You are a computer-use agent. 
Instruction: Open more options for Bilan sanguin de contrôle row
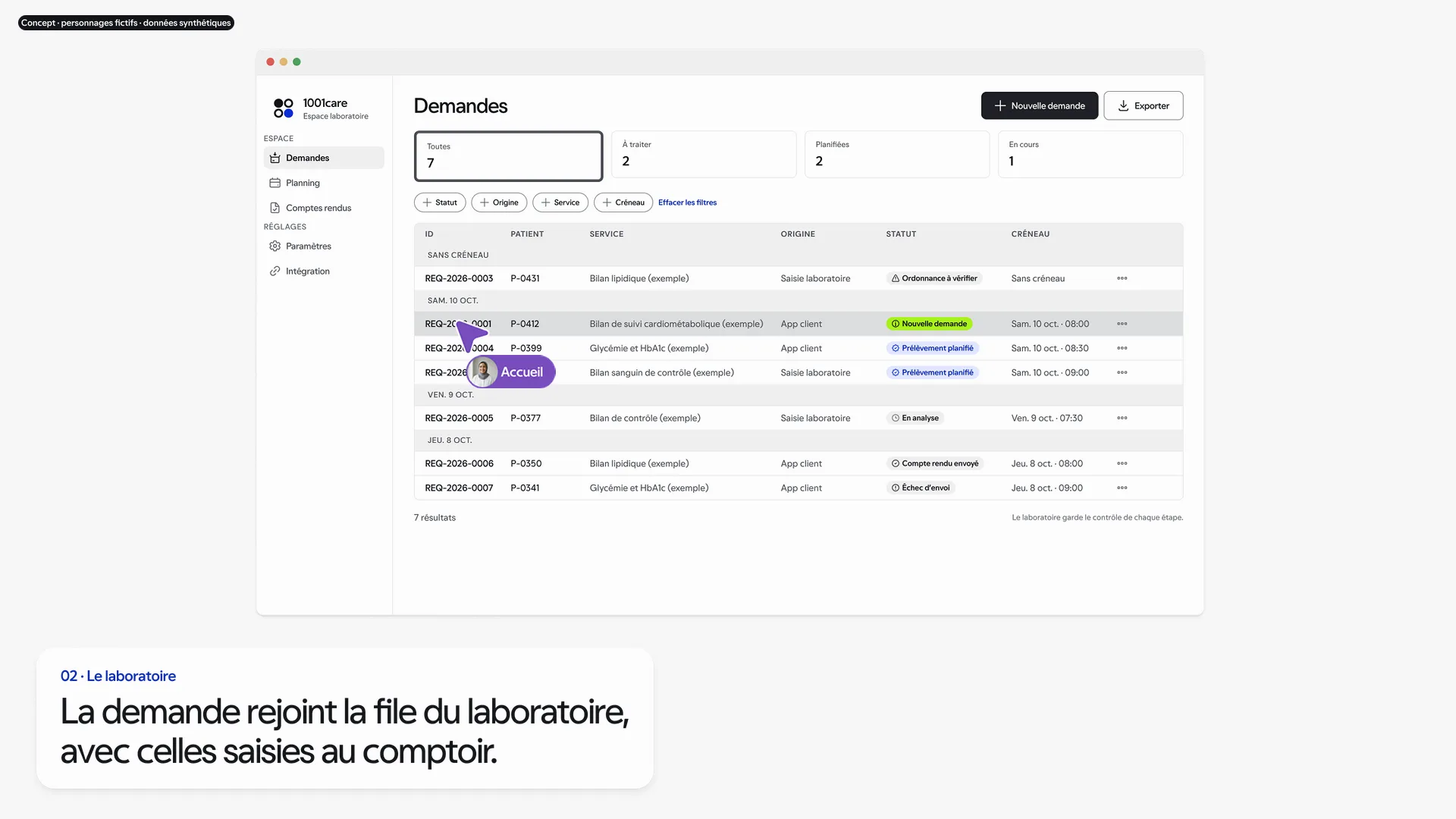pyautogui.click(x=1122, y=372)
